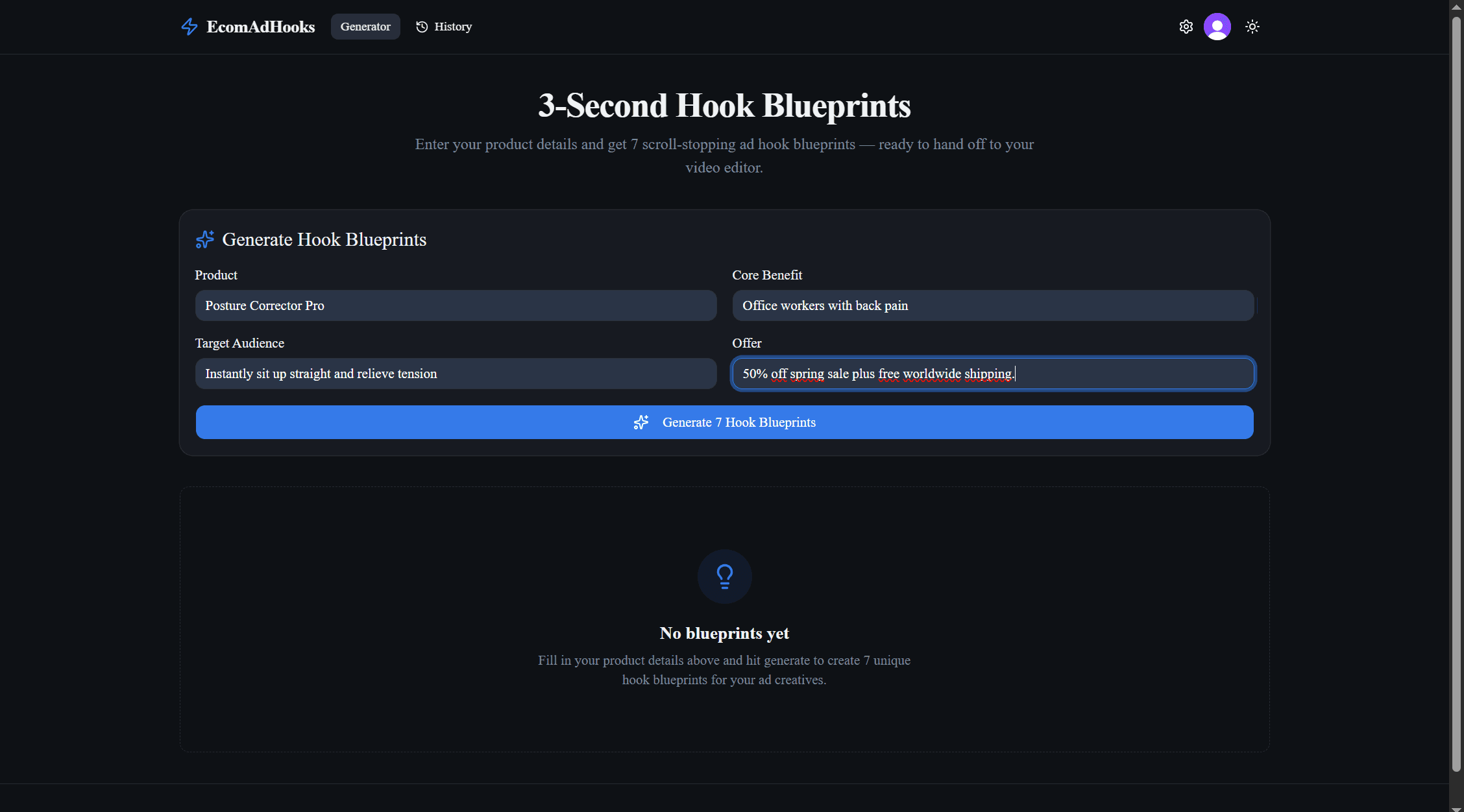Viewport: 1464px width, 812px height.
Task: Click the scrollbar up arrow
Action: click(x=1456, y=7)
